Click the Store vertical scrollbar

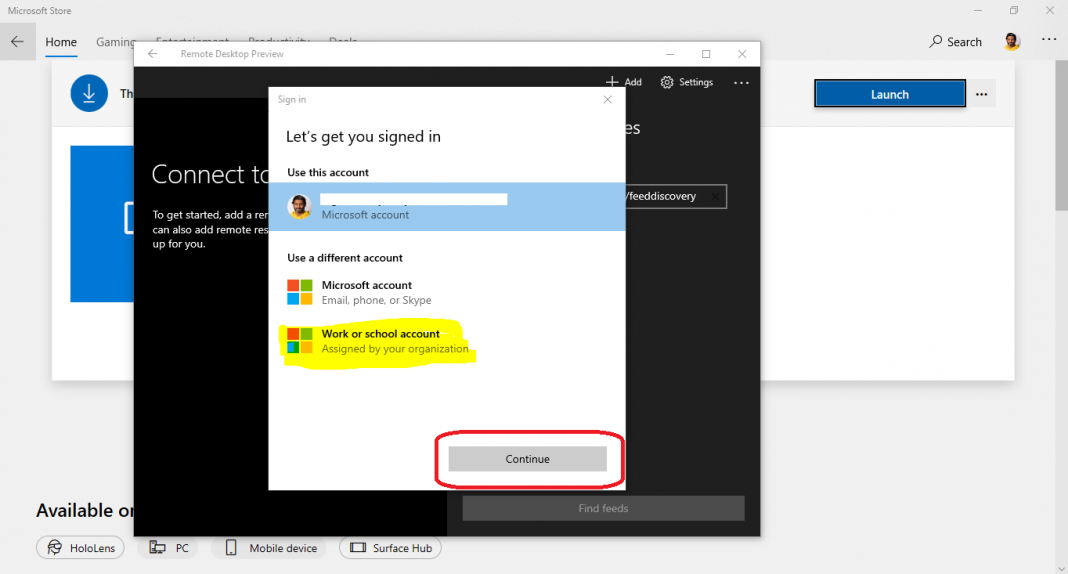pos(1061,136)
